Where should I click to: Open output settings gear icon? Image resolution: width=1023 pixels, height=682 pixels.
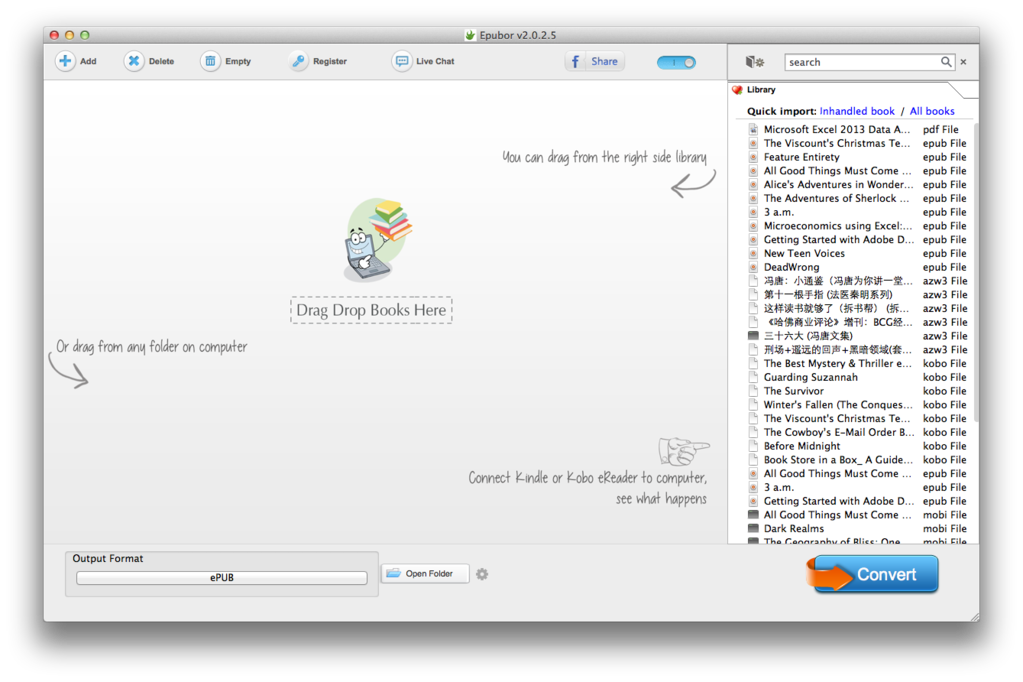[481, 574]
